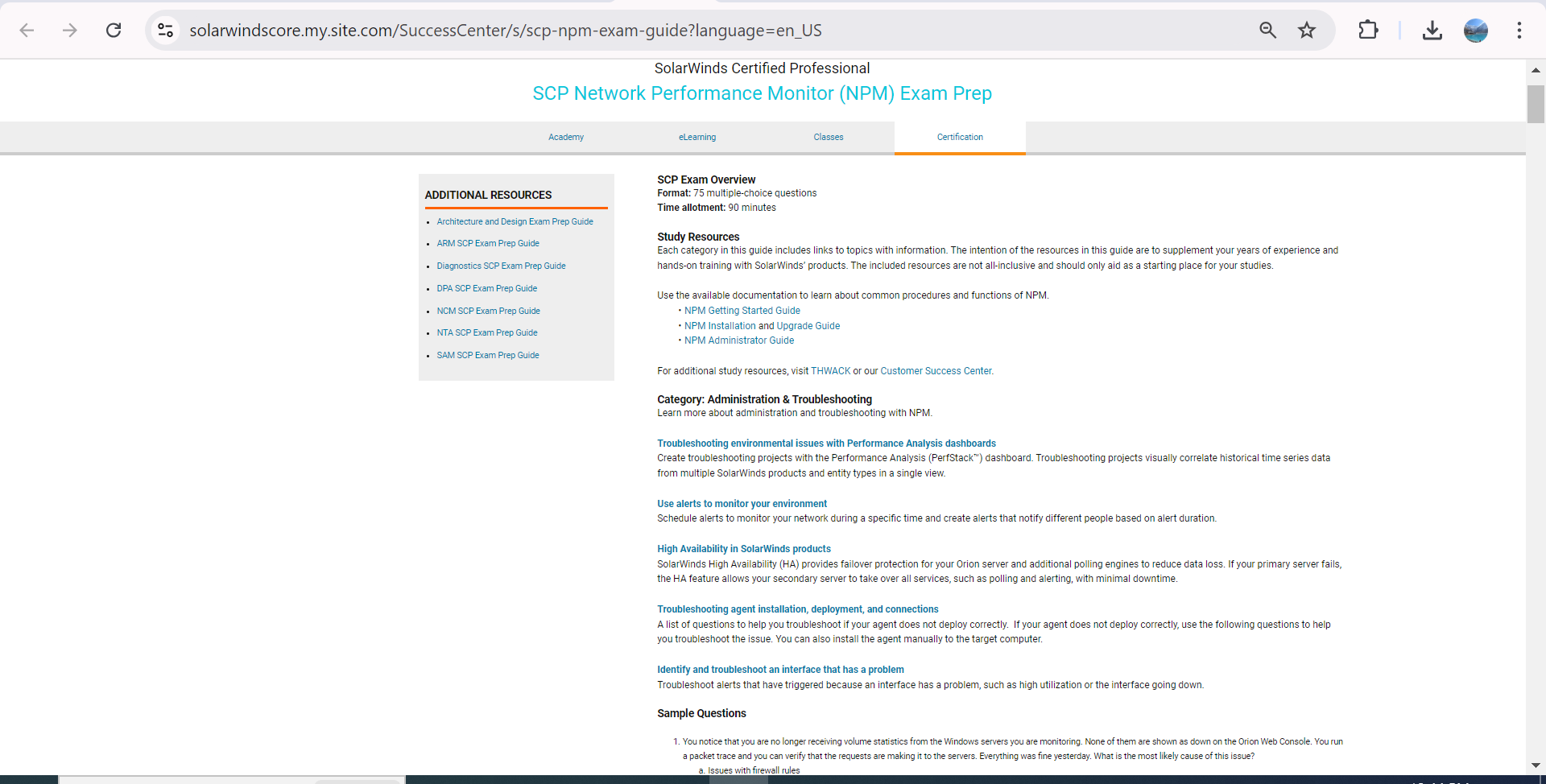The width and height of the screenshot is (1546, 784).
Task: Click the vertical scrollbar thumb
Action: (1536, 104)
